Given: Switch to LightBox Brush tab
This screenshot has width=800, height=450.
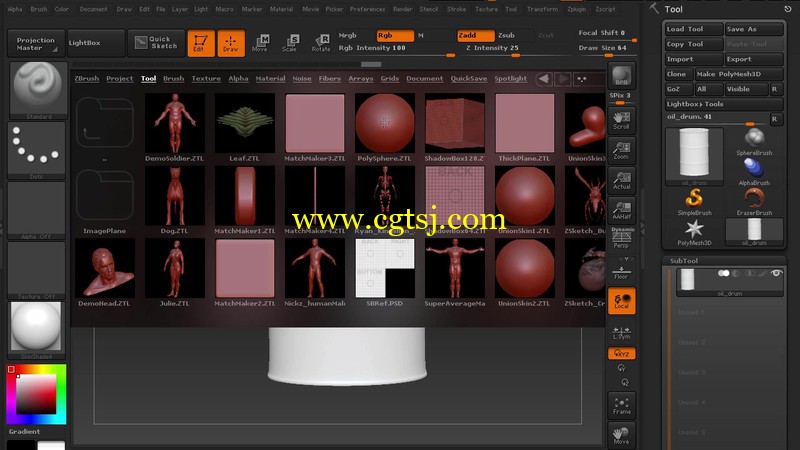Looking at the screenshot, I should tap(173, 79).
